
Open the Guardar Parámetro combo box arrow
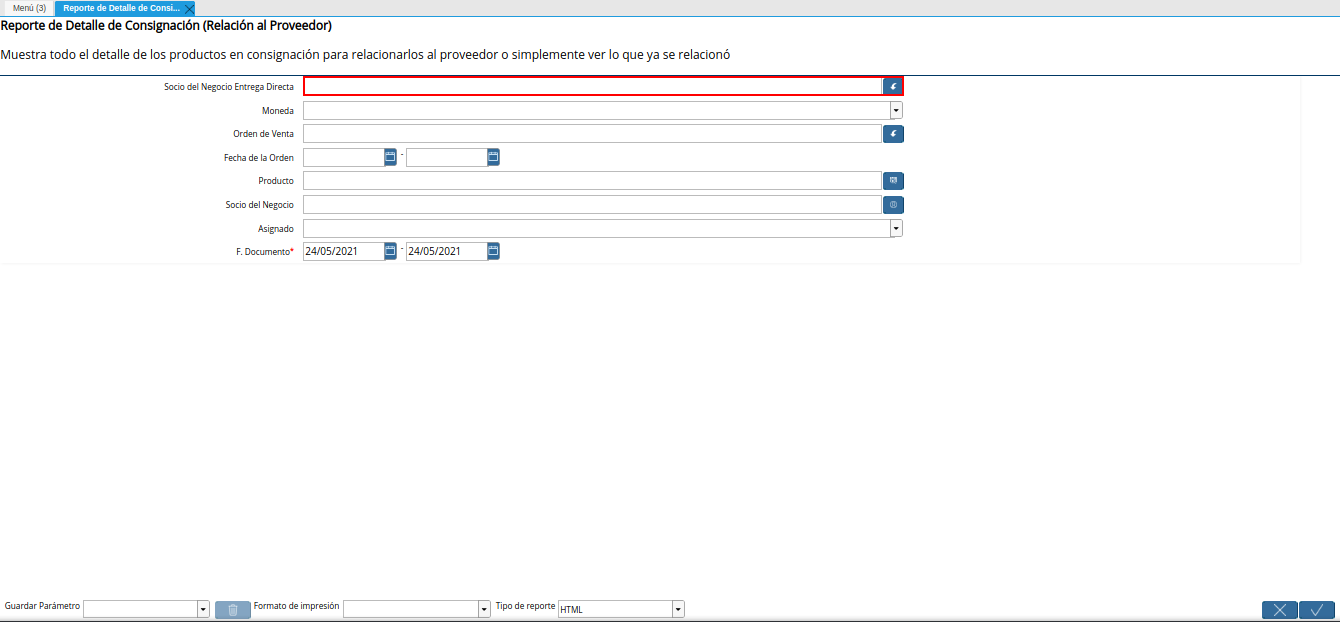pos(203,609)
